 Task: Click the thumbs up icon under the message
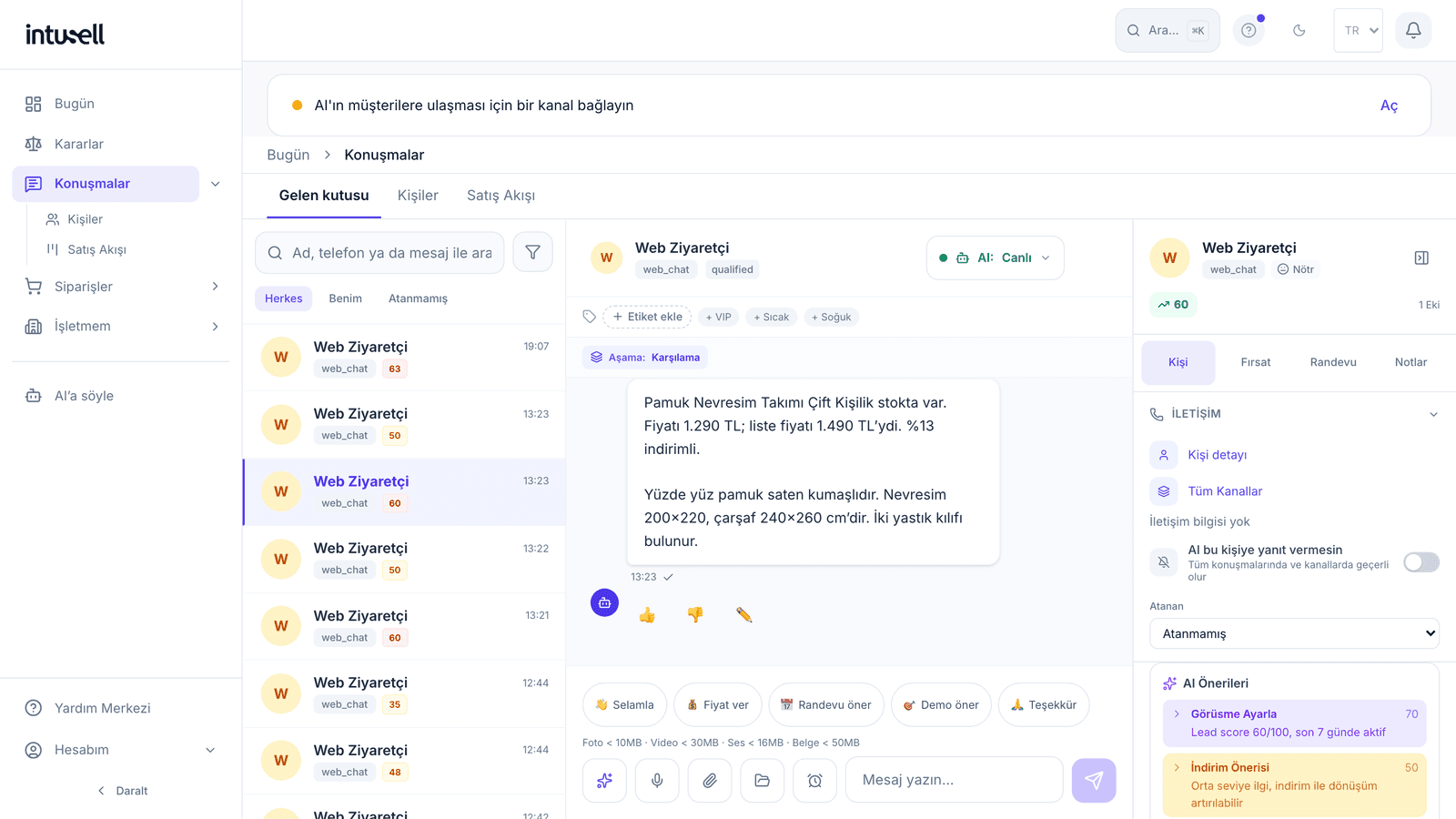(x=647, y=615)
